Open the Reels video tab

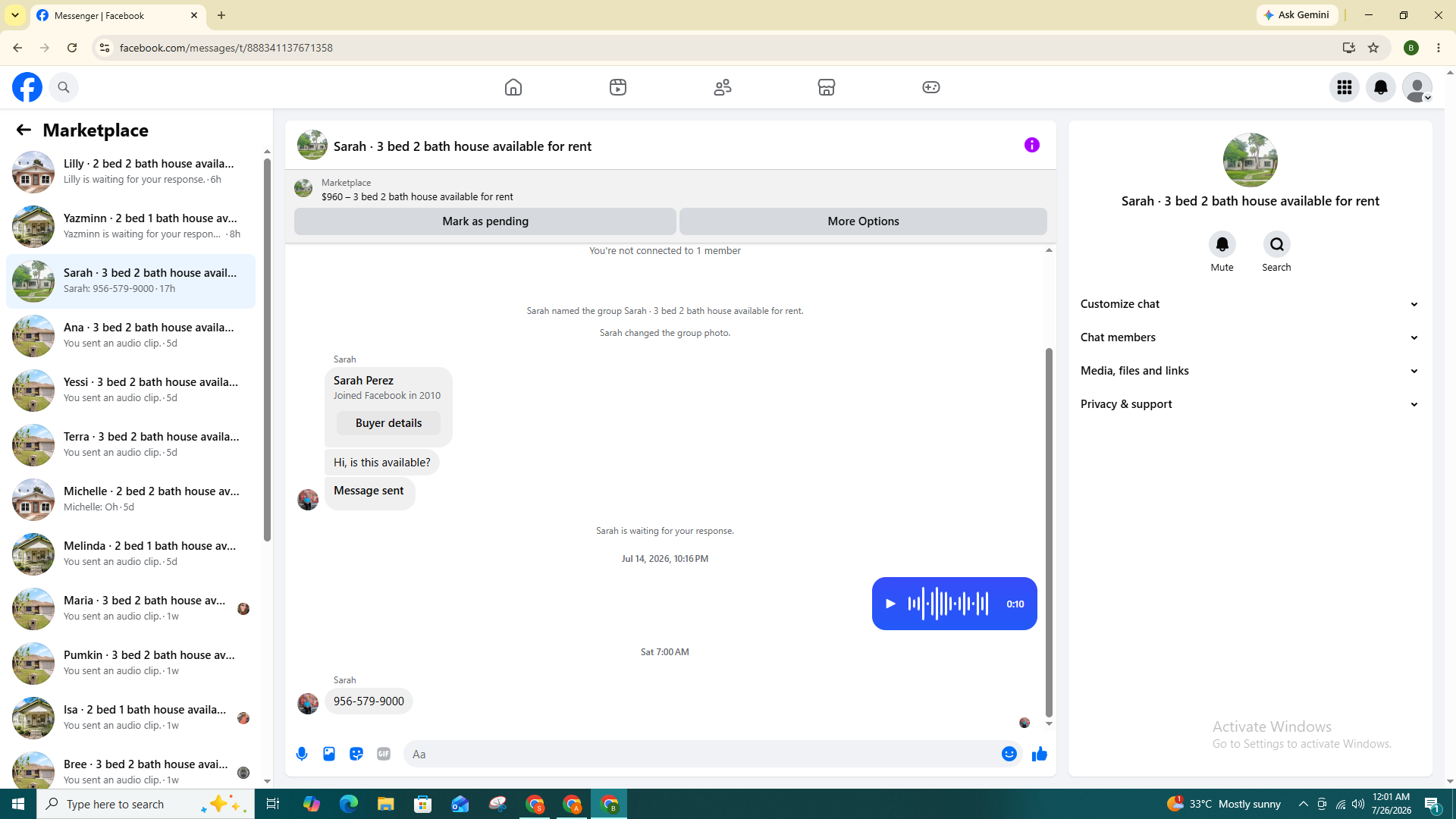[618, 87]
